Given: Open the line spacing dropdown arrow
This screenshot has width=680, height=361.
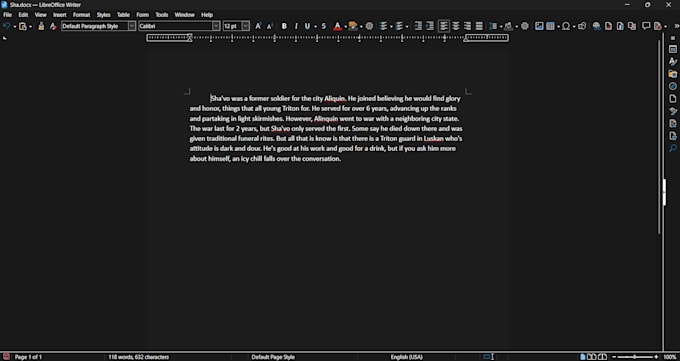Looking at the screenshot, I should [x=500, y=26].
